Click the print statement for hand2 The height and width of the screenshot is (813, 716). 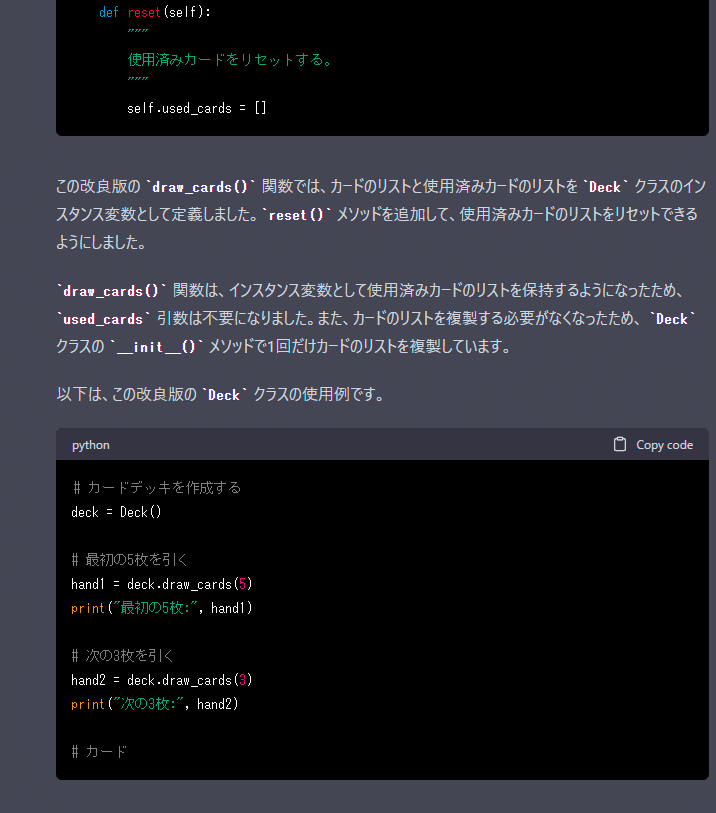pyautogui.click(x=155, y=704)
